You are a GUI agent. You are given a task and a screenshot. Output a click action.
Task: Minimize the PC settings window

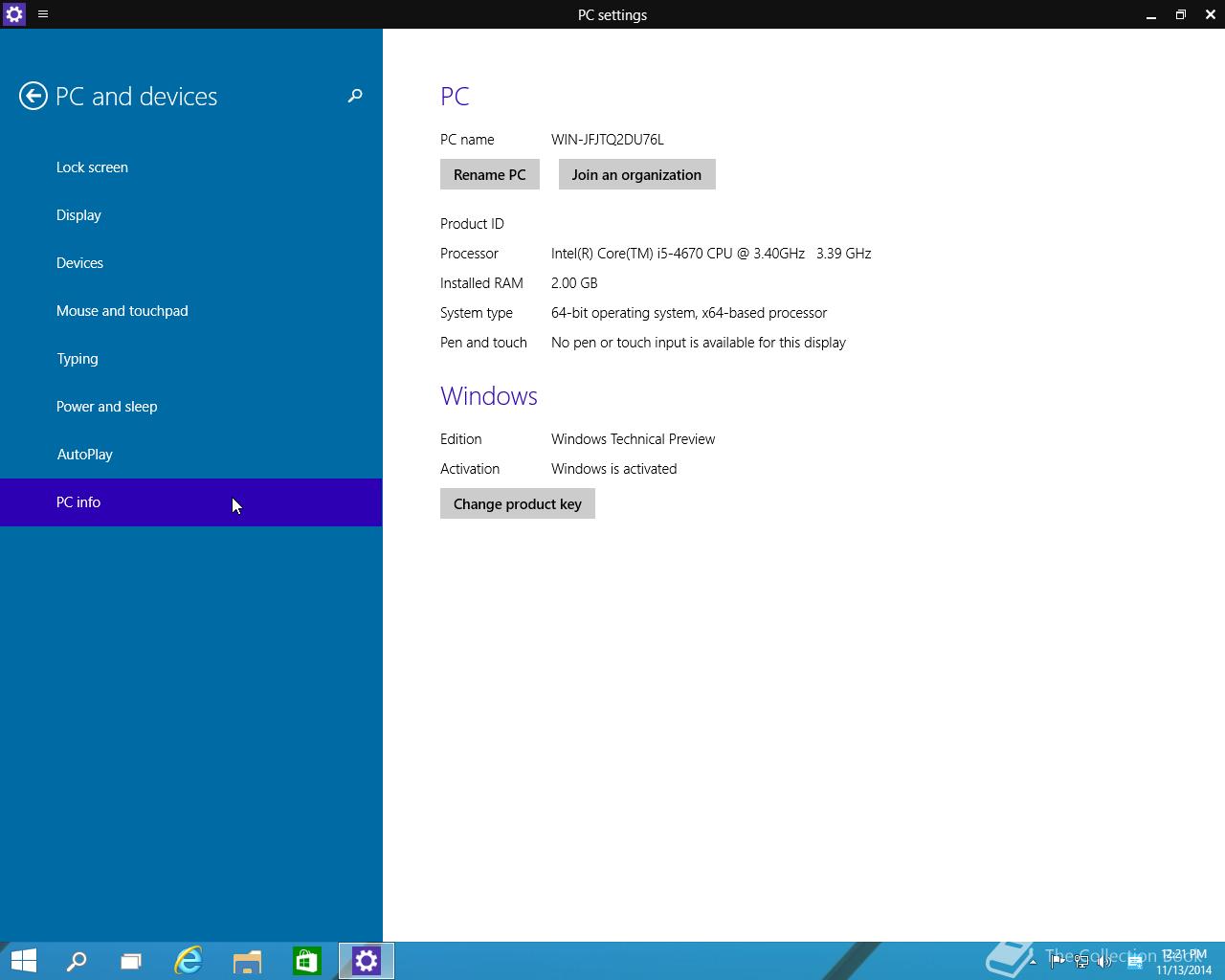(1151, 14)
